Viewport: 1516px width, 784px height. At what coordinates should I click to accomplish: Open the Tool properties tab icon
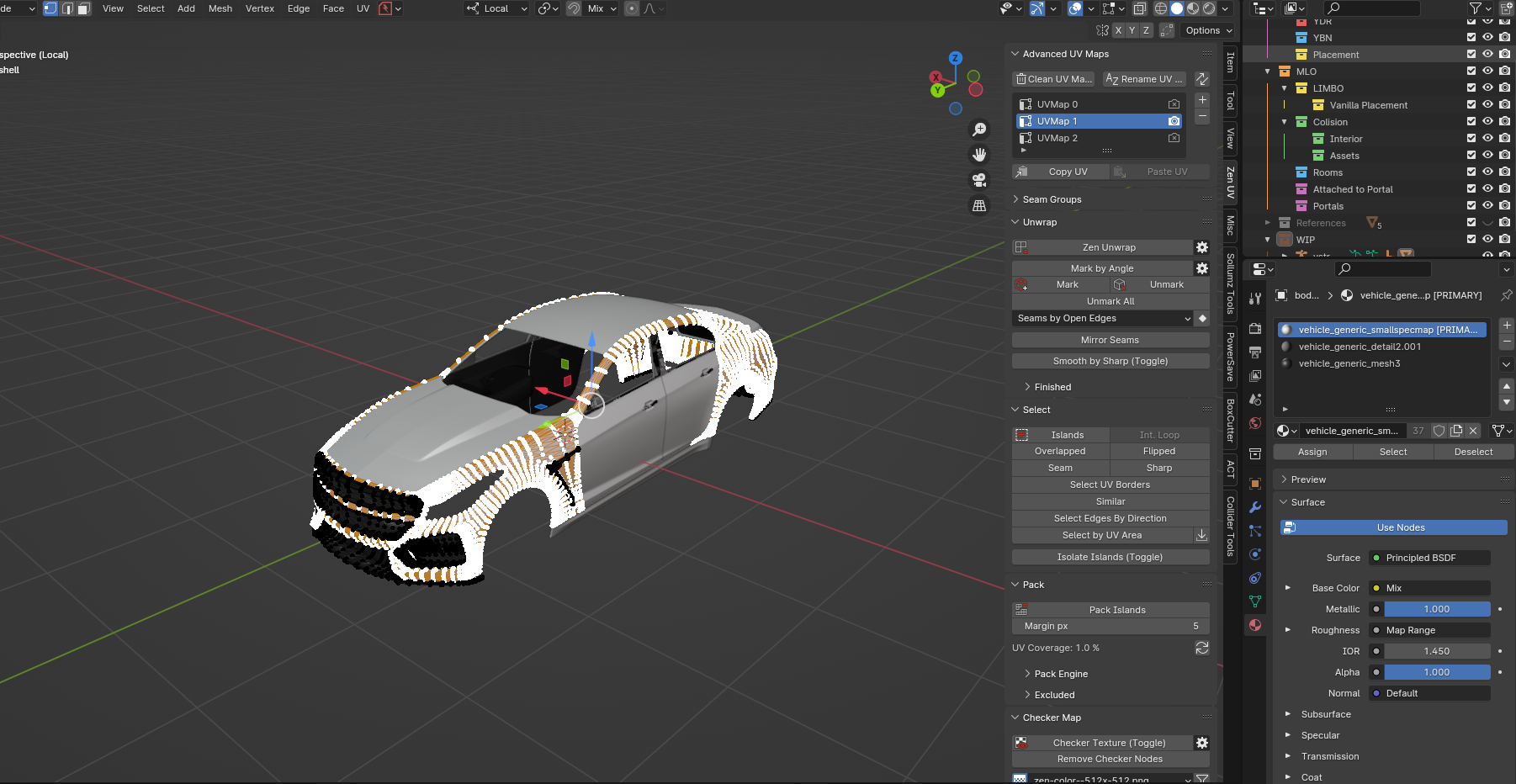tap(1255, 299)
